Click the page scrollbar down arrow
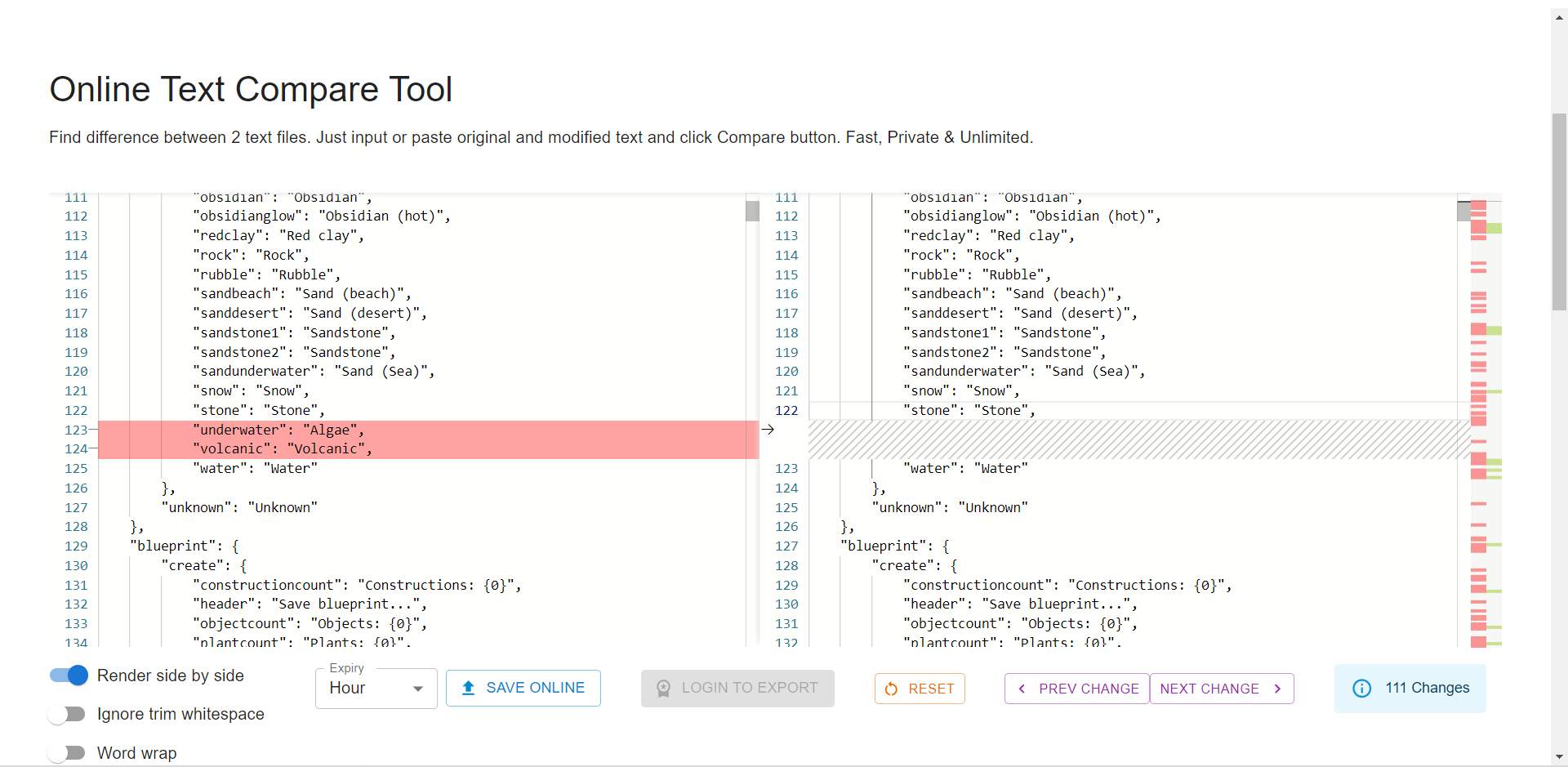The height and width of the screenshot is (767, 1568). pyautogui.click(x=1559, y=757)
